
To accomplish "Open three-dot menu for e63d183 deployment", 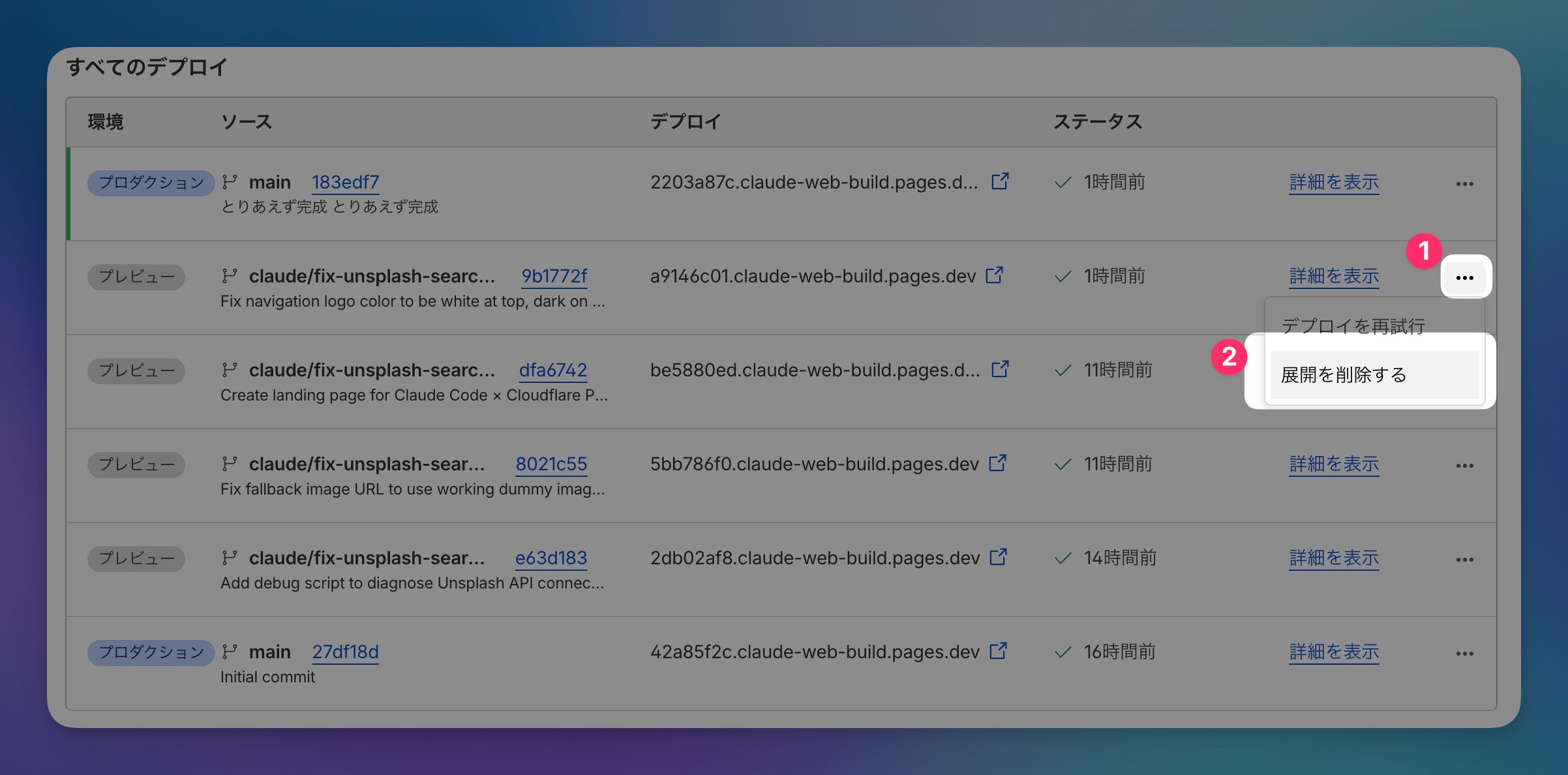I will (1464, 560).
